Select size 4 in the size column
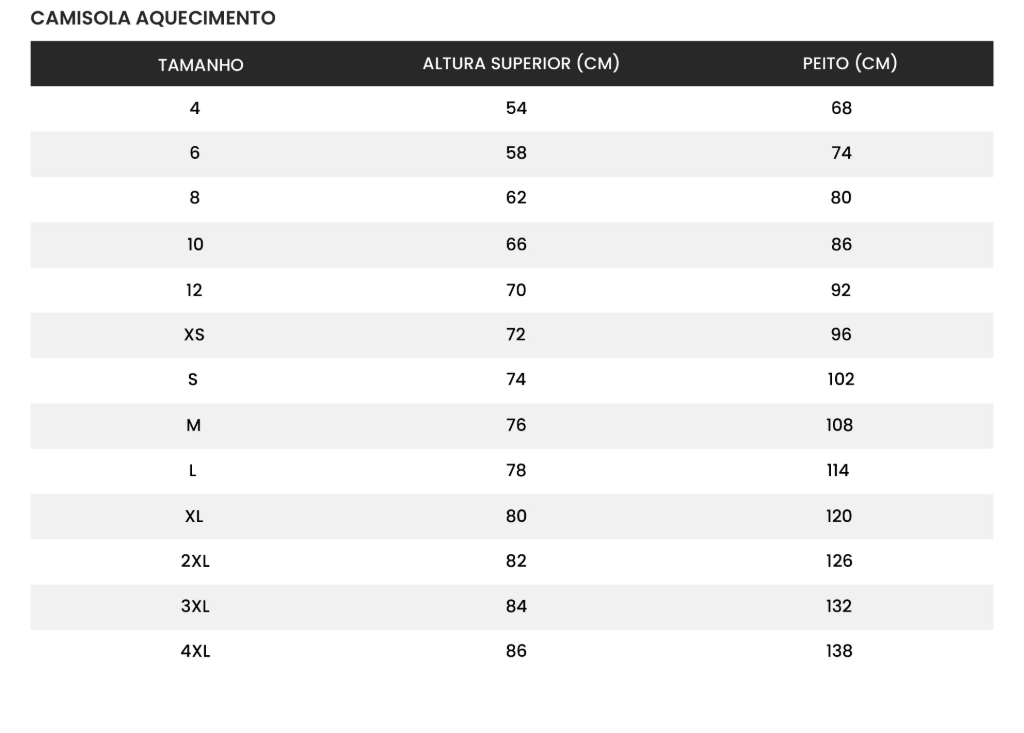 pyautogui.click(x=194, y=108)
